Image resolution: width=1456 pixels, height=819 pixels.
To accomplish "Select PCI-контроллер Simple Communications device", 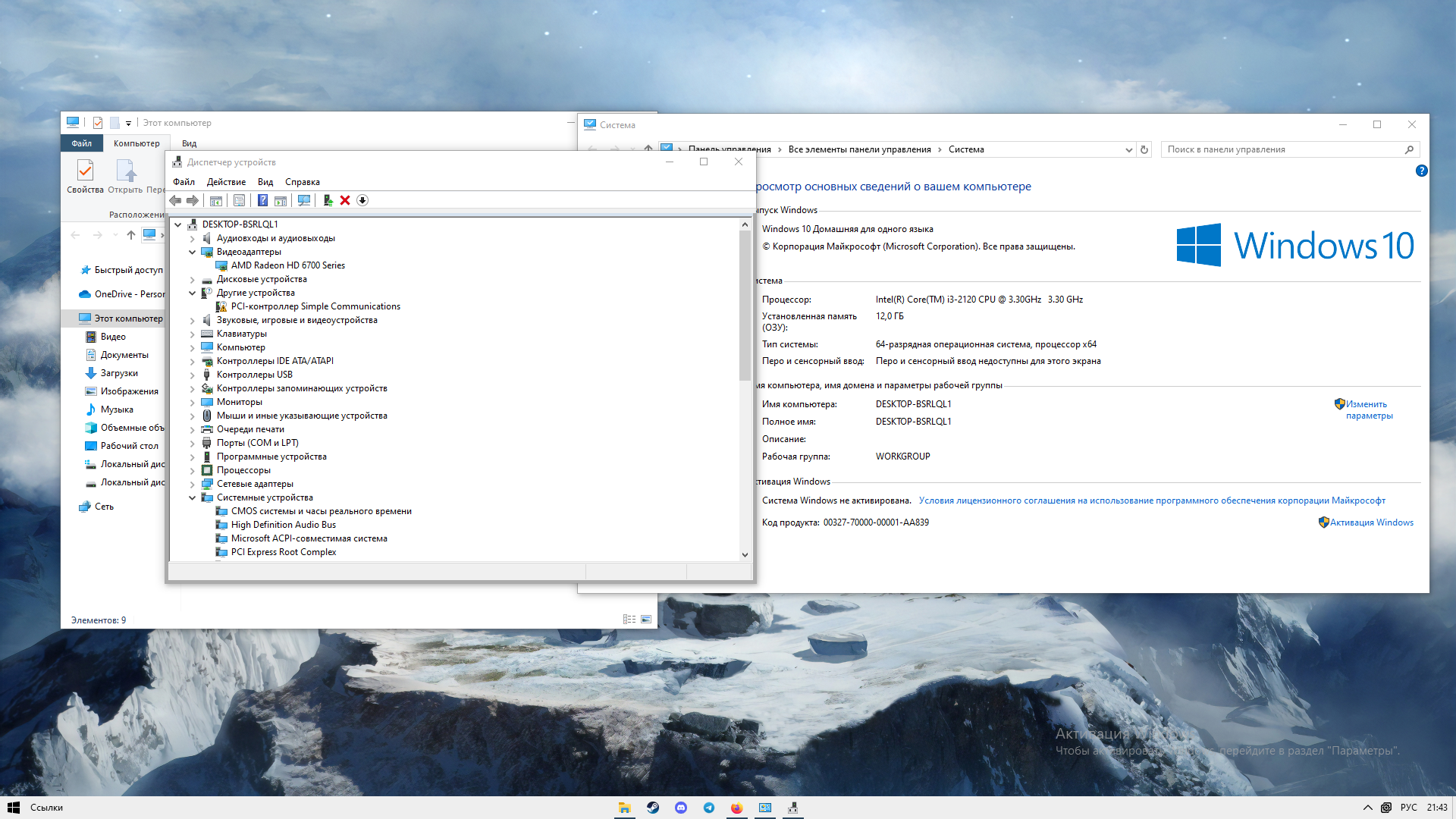I will pyautogui.click(x=315, y=306).
